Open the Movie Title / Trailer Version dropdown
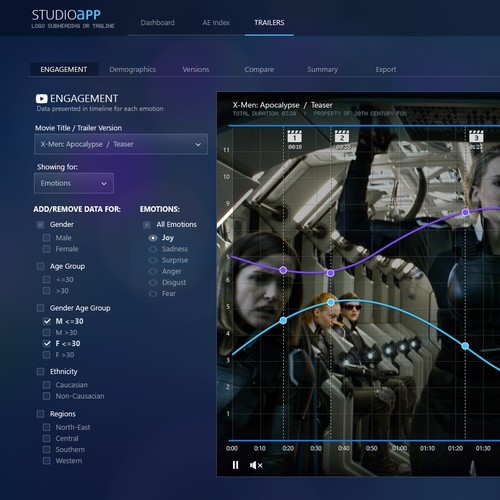This screenshot has height=500, width=500. coord(121,144)
